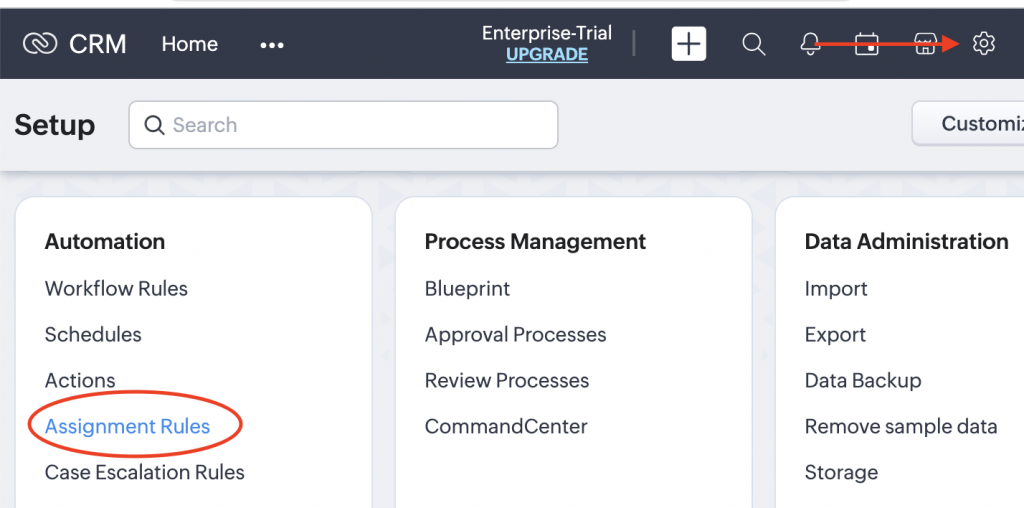Click the UPGRADE link
Image resolution: width=1024 pixels, height=508 pixels.
(x=547, y=55)
